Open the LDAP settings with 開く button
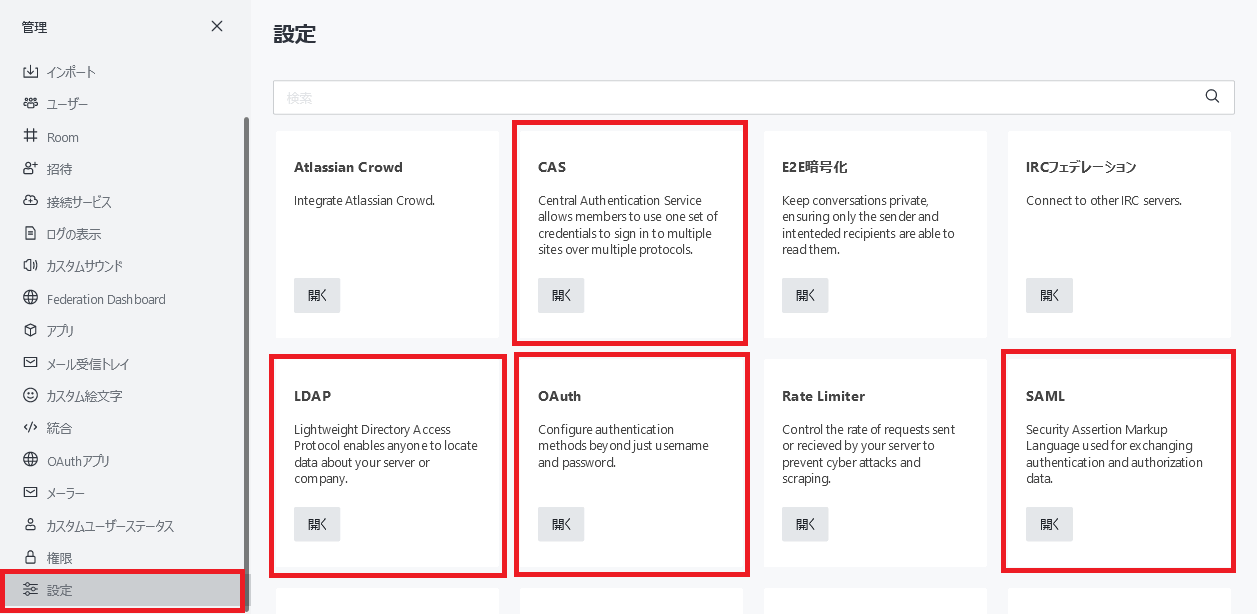The height and width of the screenshot is (614, 1257). (317, 525)
